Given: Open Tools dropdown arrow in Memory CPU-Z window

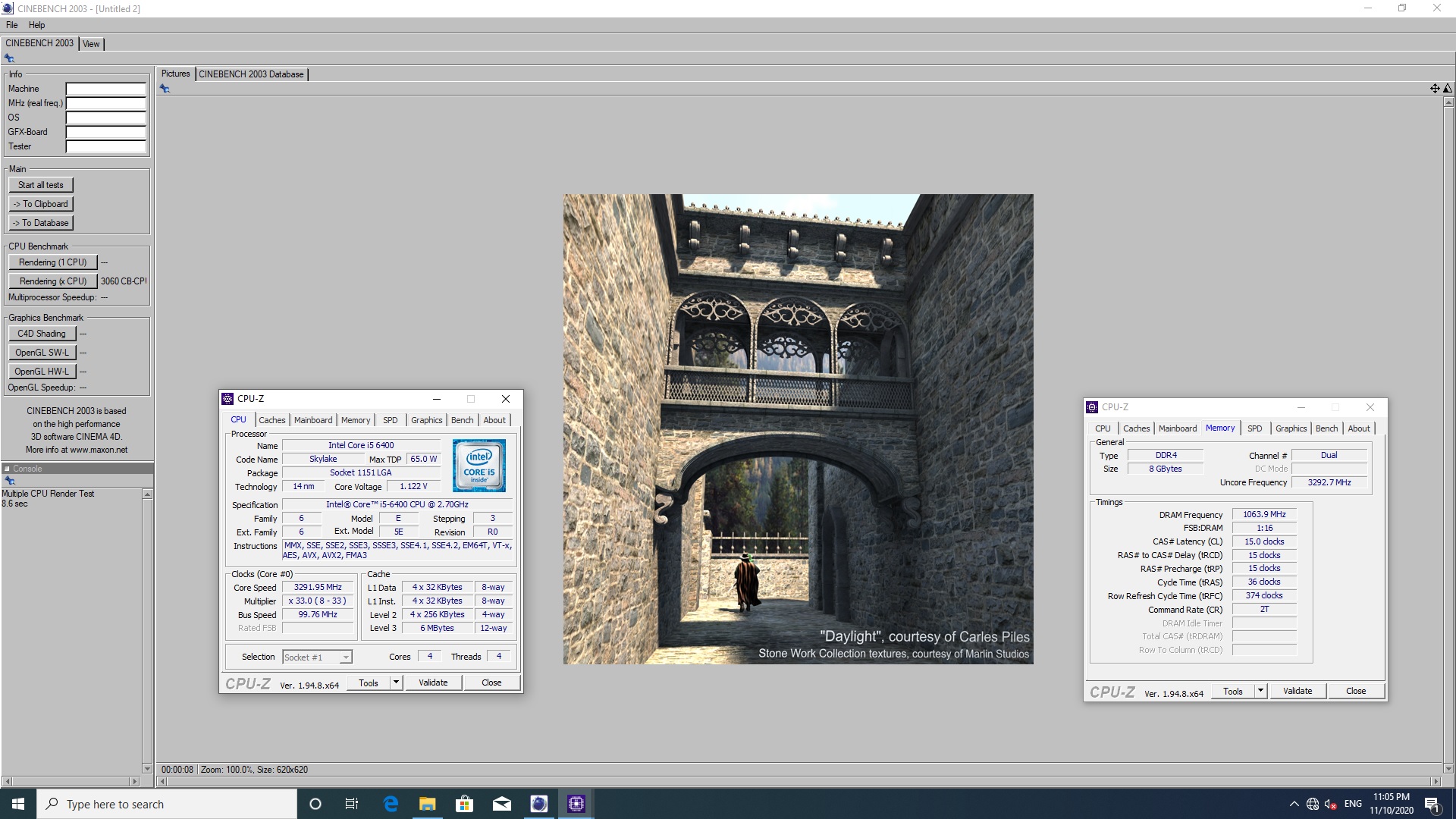Looking at the screenshot, I should (x=1260, y=691).
